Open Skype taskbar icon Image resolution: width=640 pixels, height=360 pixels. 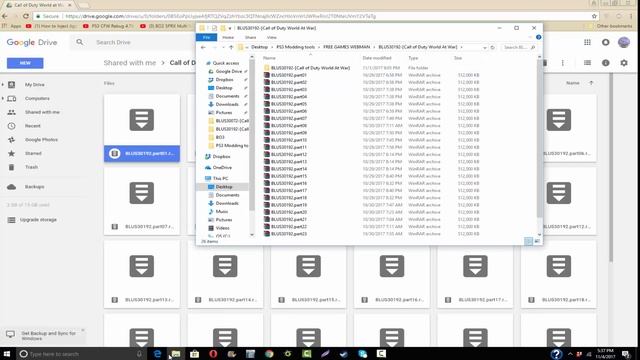pos(362,353)
